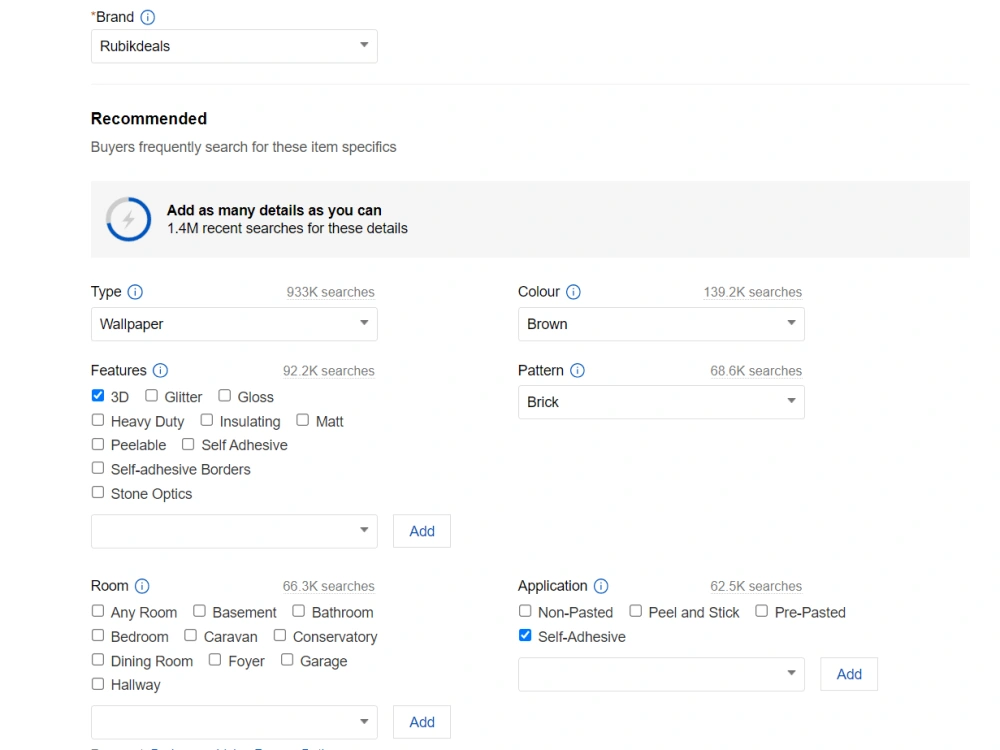Open the Type dropdown showing Wallpaper

(234, 324)
